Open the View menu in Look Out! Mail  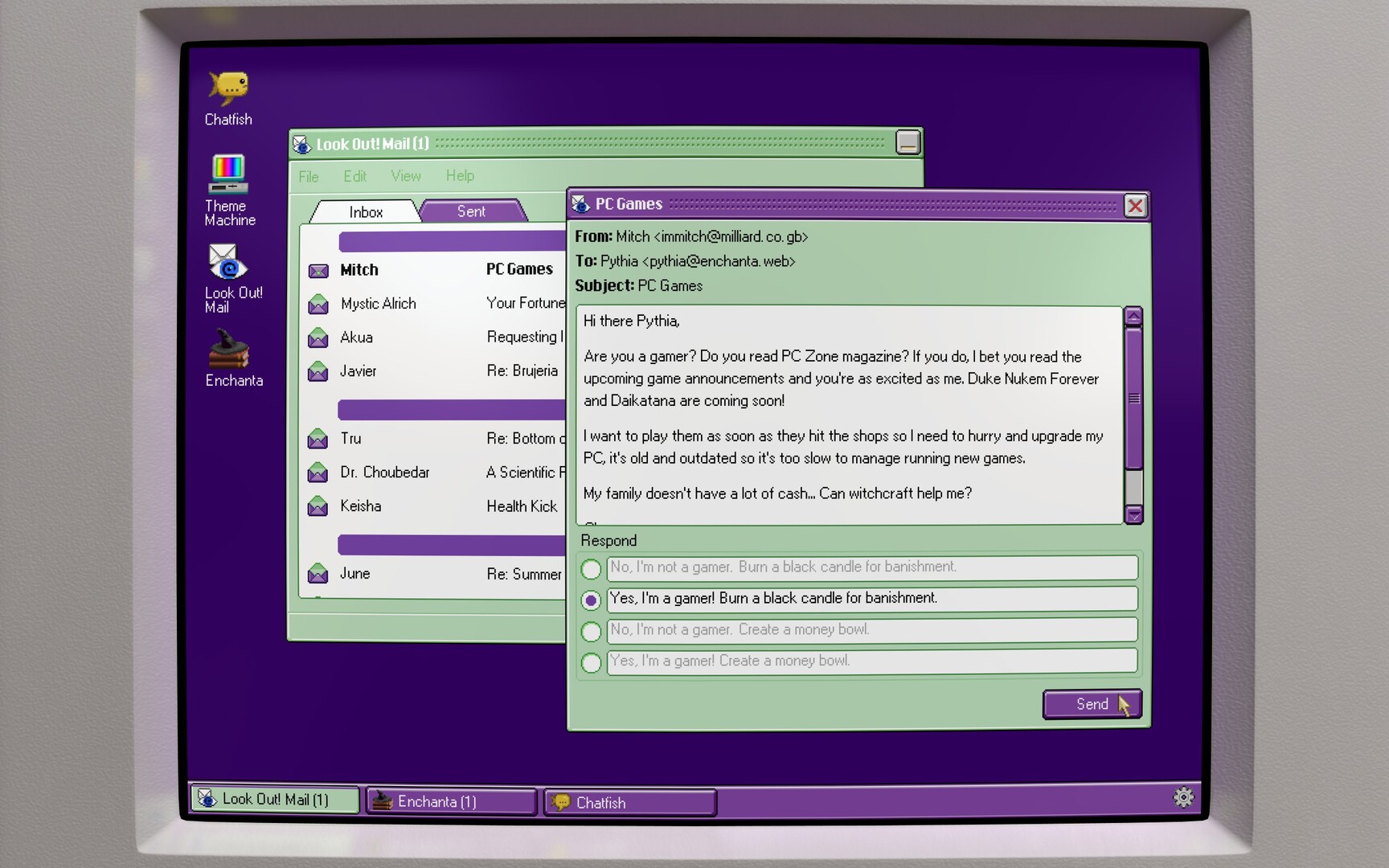(x=406, y=175)
